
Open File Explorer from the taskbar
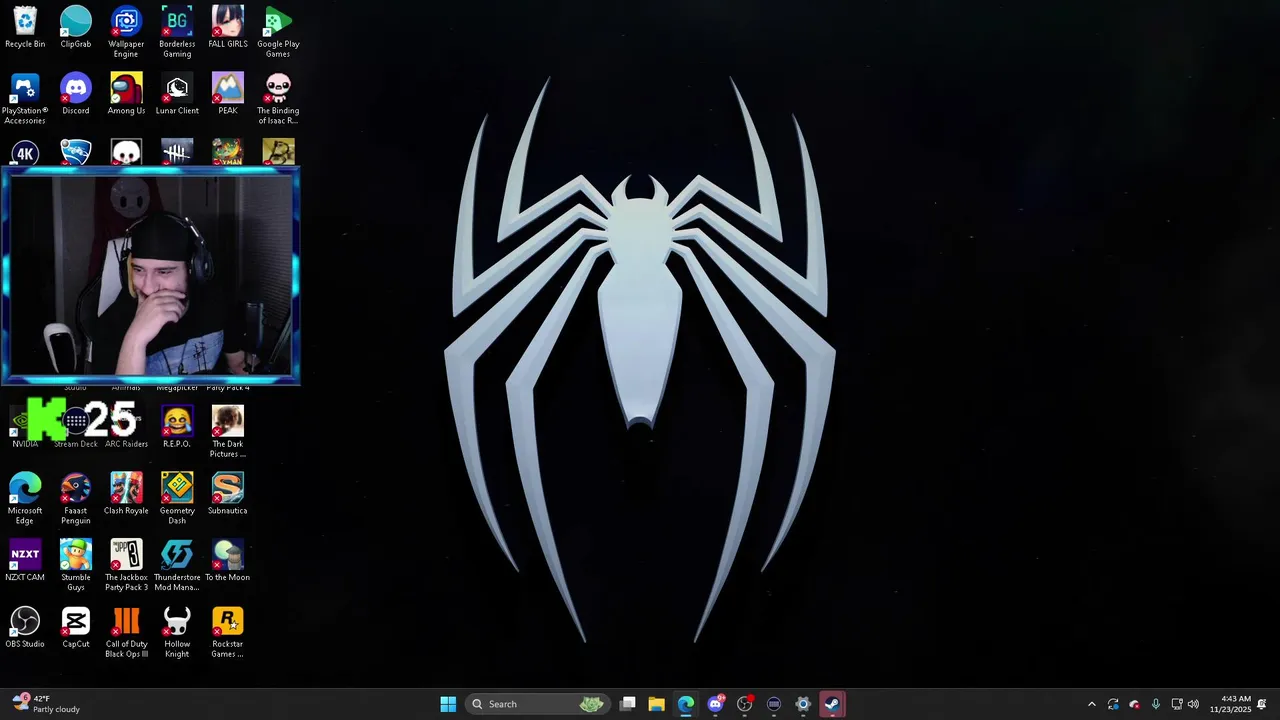click(x=657, y=704)
